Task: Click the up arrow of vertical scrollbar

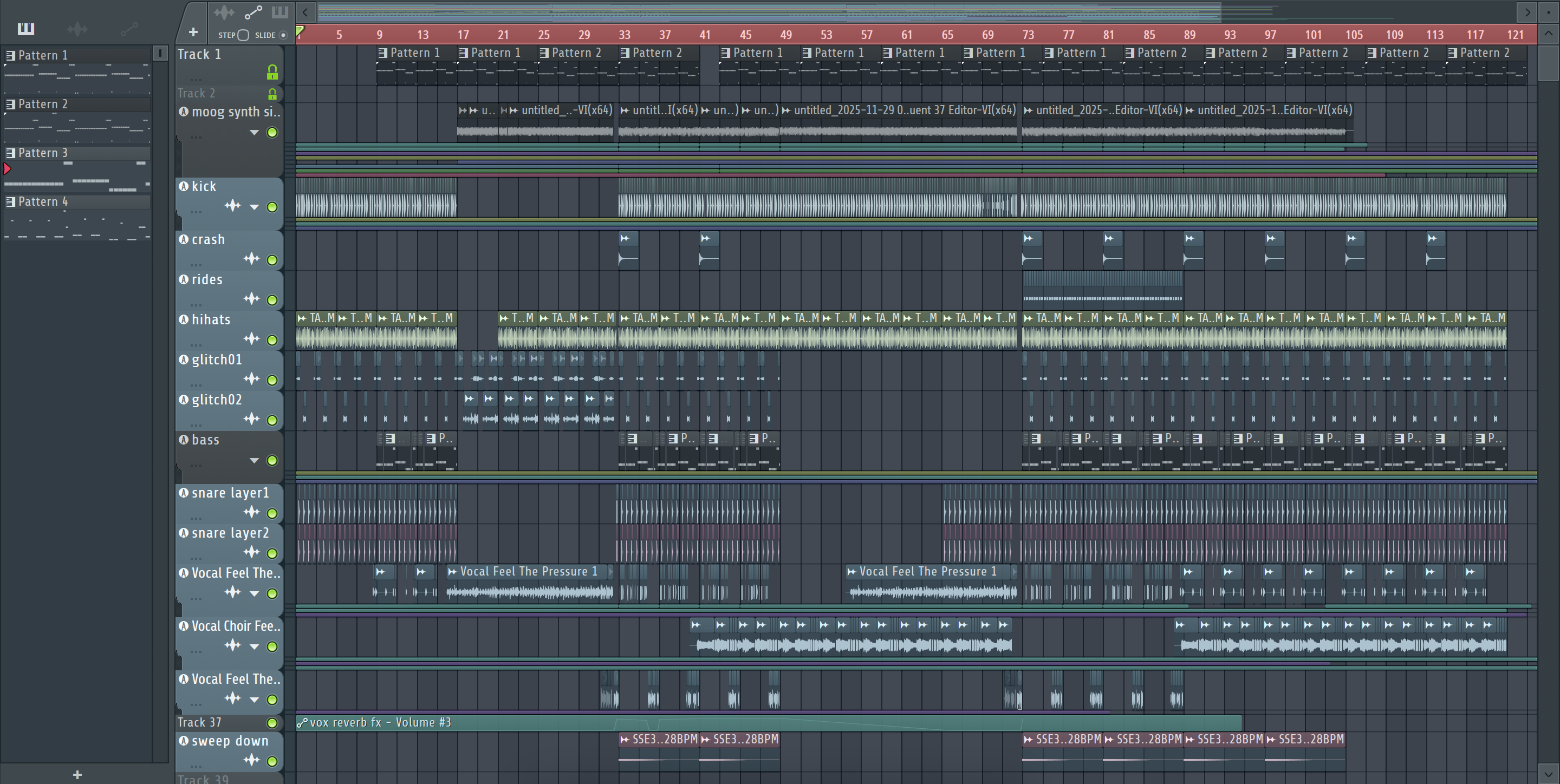Action: (1549, 34)
